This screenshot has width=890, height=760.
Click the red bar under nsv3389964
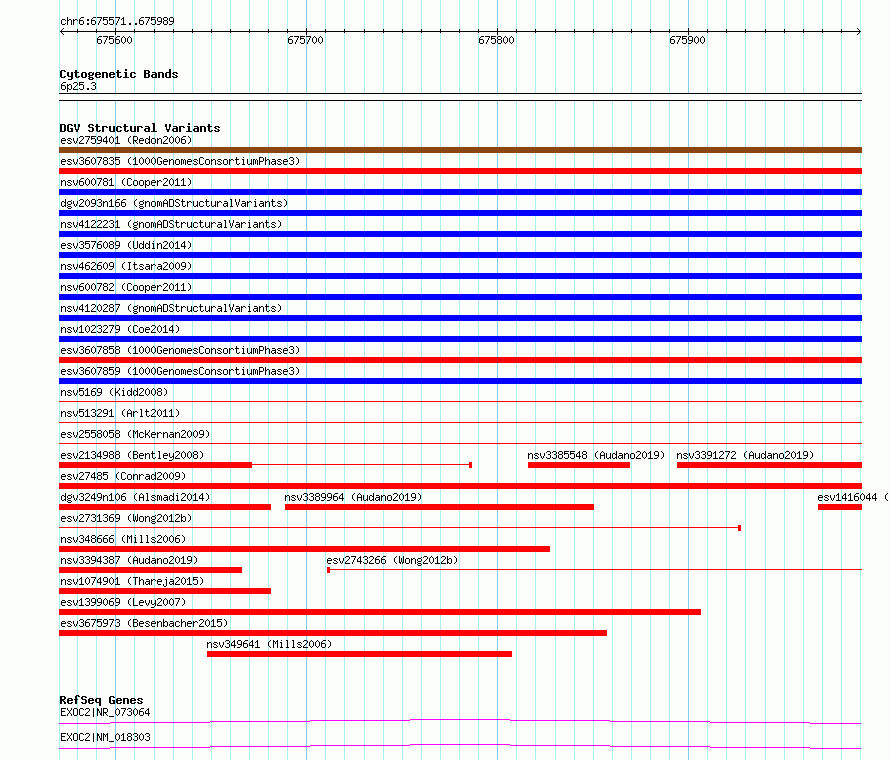coord(439,507)
